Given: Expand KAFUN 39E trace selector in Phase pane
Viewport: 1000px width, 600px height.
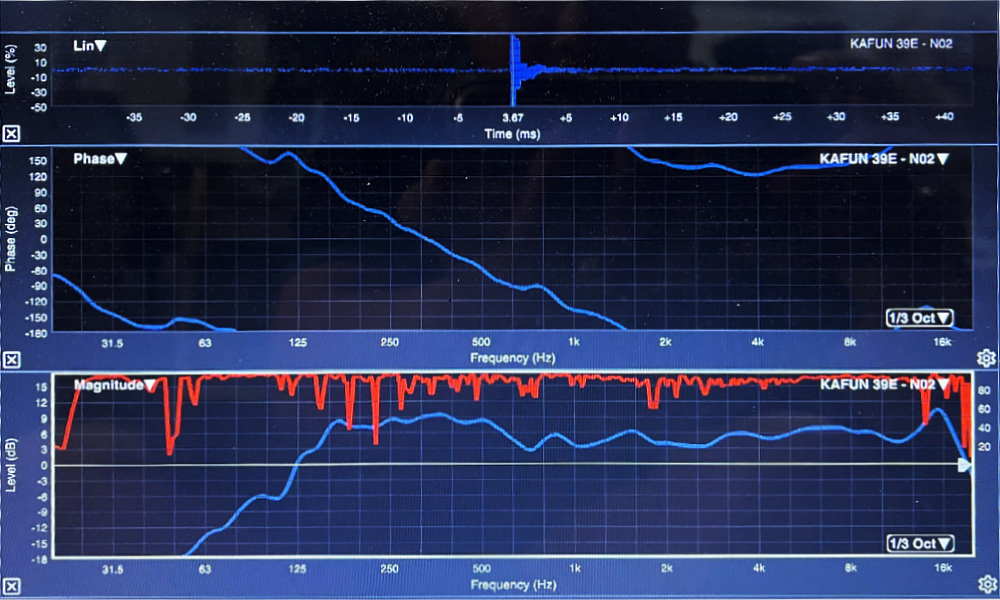Looking at the screenshot, I should pos(883,159).
